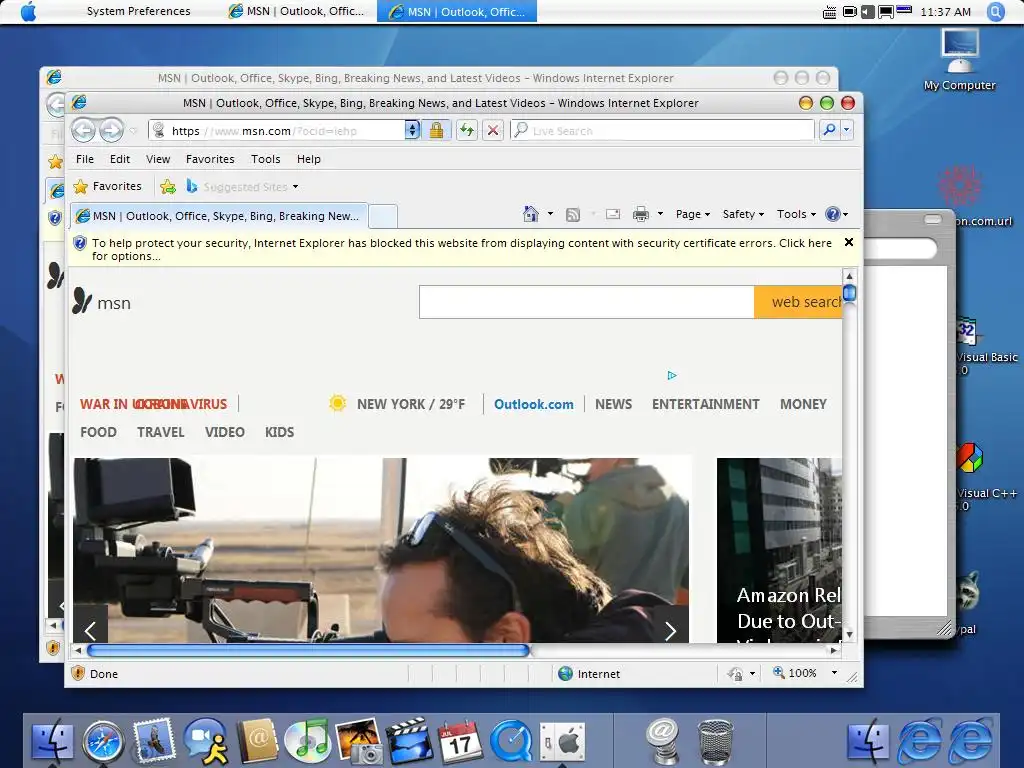1024x768 pixels.
Task: Expand Suggested Sites dropdown
Action: (295, 187)
